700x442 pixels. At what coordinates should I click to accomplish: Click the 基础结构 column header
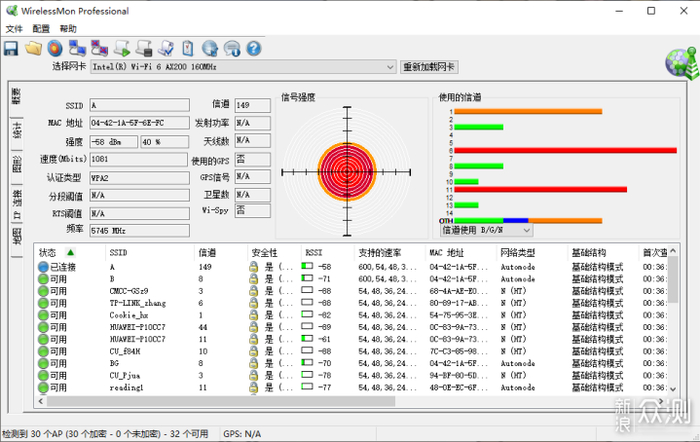tap(603, 253)
